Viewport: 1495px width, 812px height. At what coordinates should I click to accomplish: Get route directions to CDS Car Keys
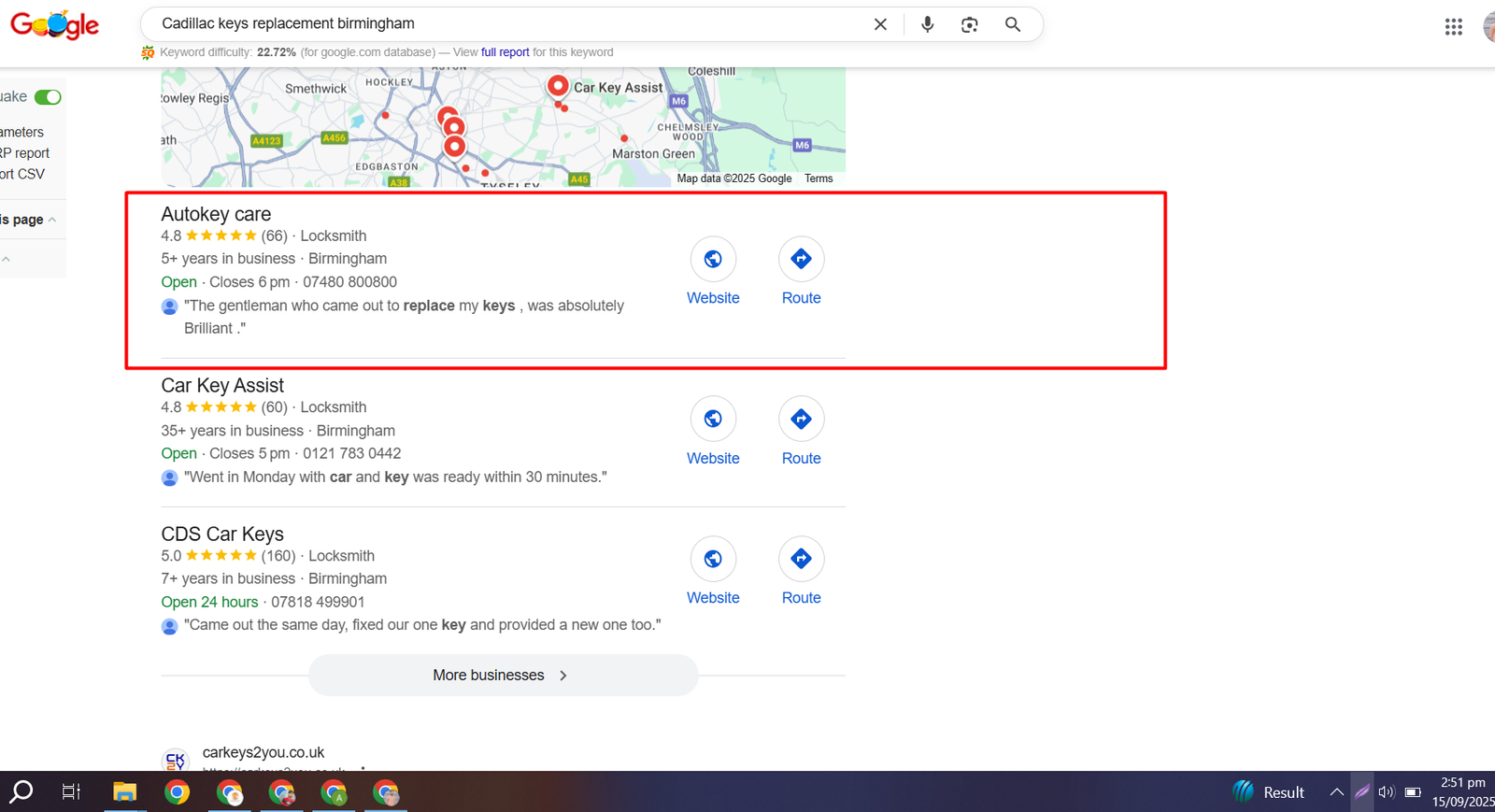pyautogui.click(x=801, y=559)
